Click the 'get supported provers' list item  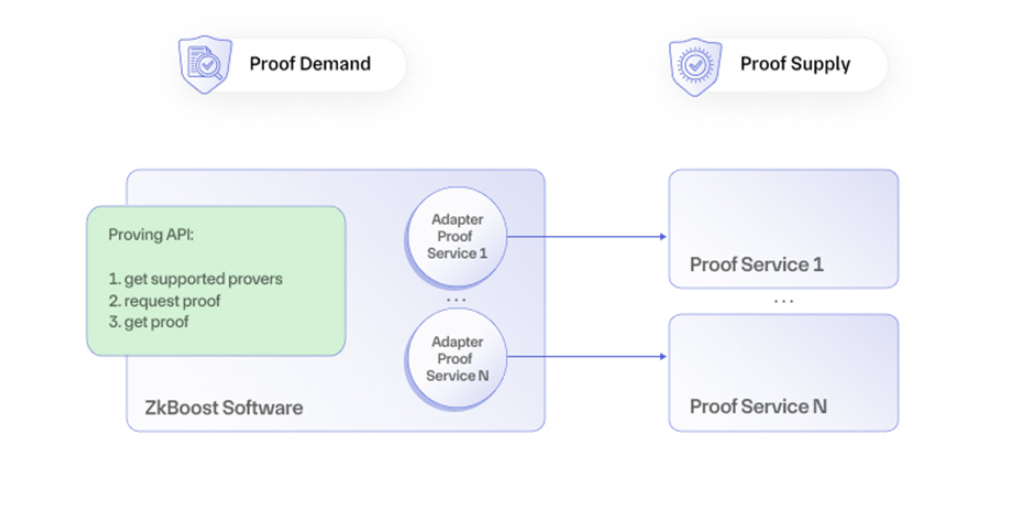point(195,279)
